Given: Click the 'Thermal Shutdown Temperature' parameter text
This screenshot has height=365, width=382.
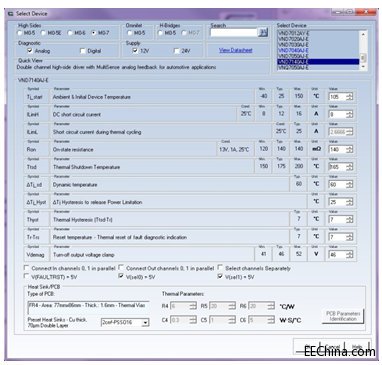Looking at the screenshot, I should (86, 167).
